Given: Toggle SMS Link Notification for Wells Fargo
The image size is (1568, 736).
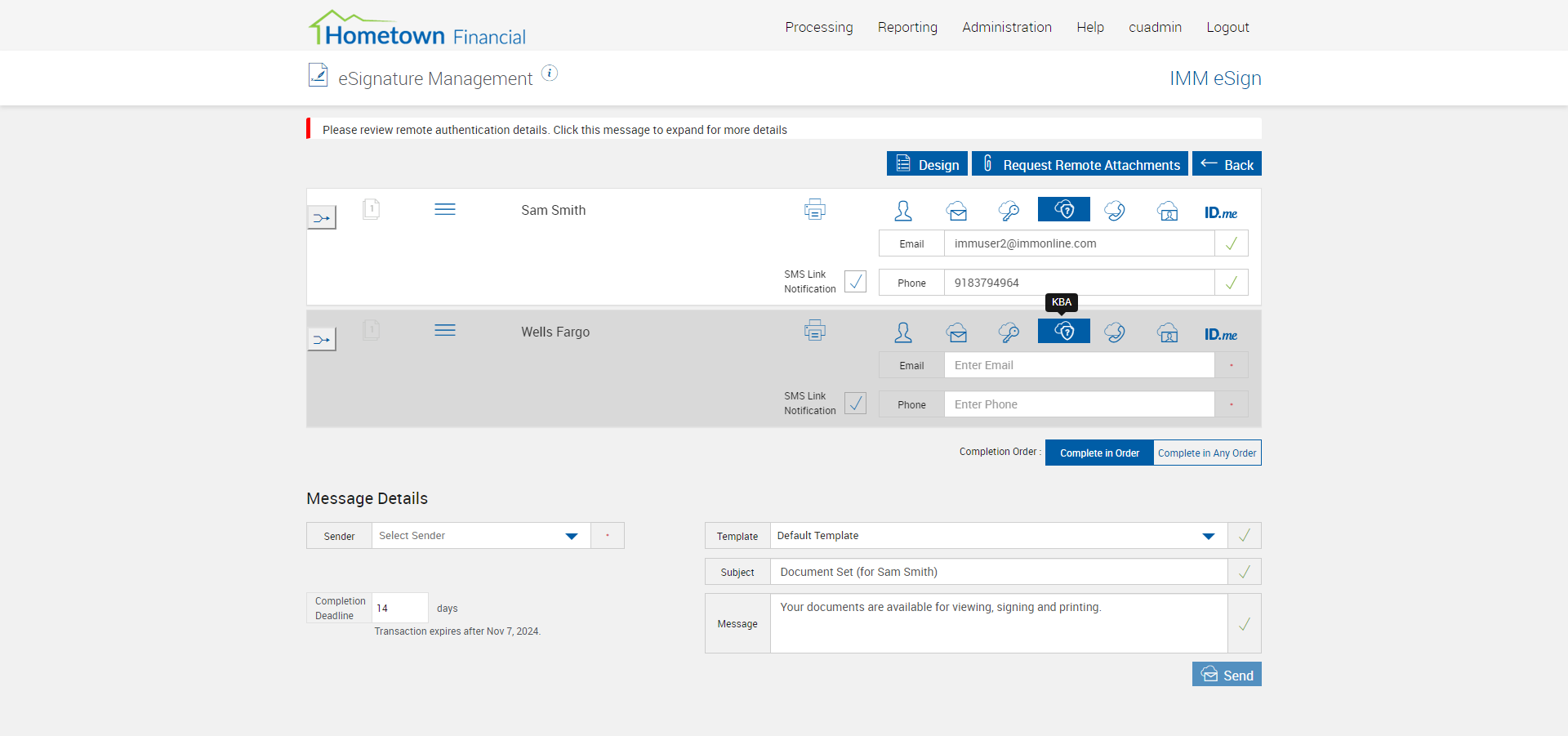Looking at the screenshot, I should [x=855, y=403].
